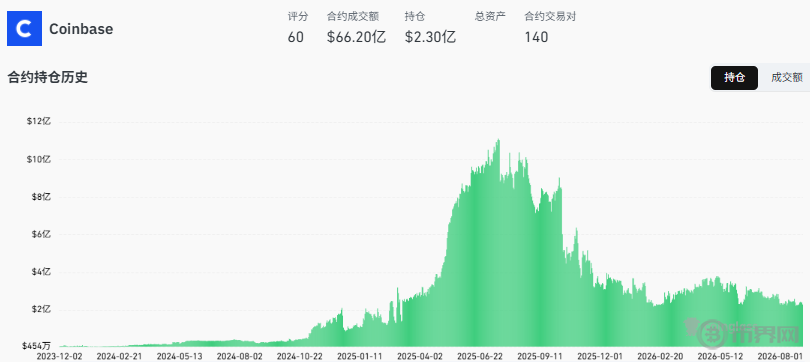Click the 合约交易对 label
This screenshot has width=810, height=362.
click(x=550, y=16)
